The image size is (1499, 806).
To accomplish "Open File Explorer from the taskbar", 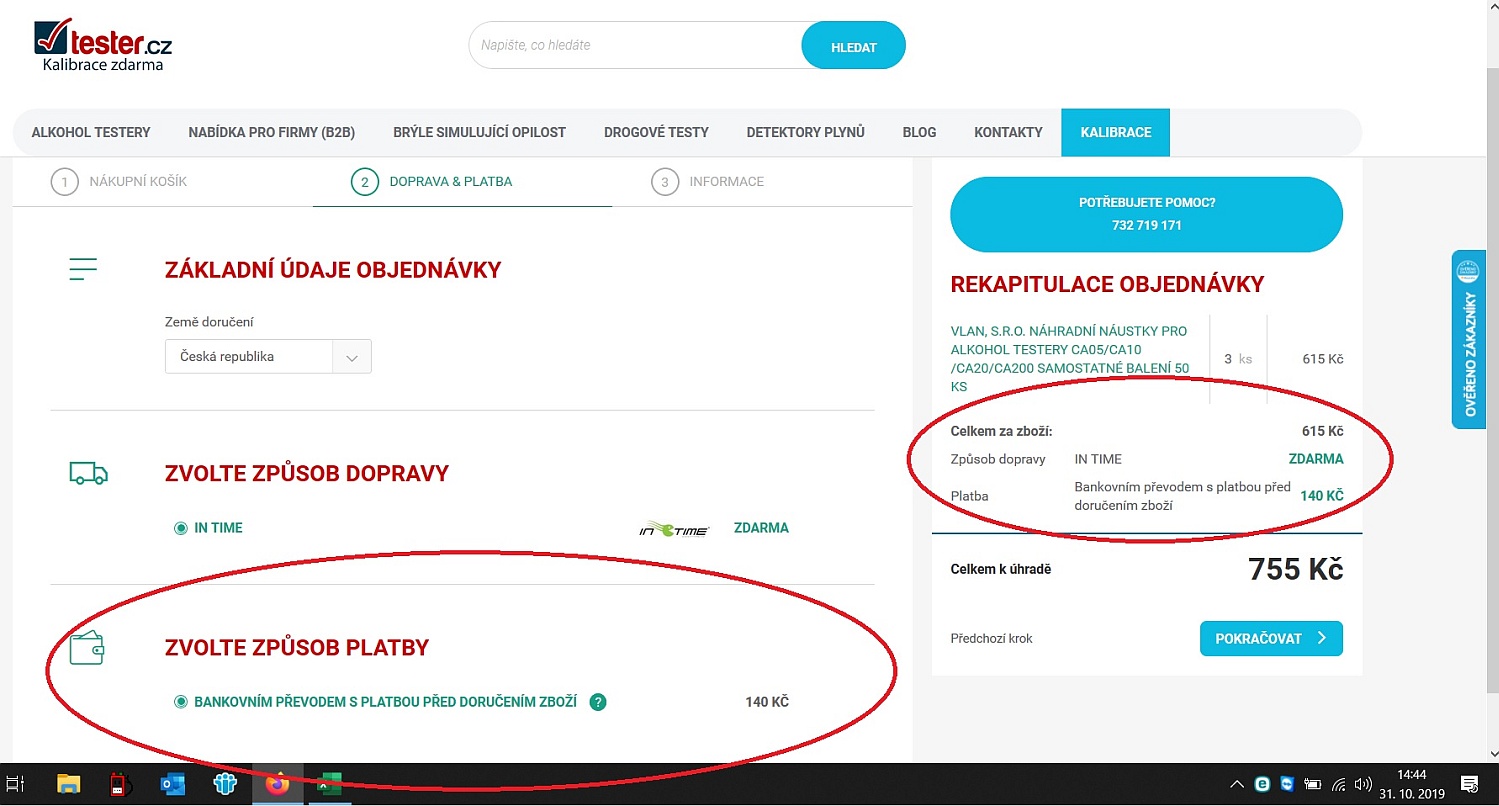I will tap(68, 784).
